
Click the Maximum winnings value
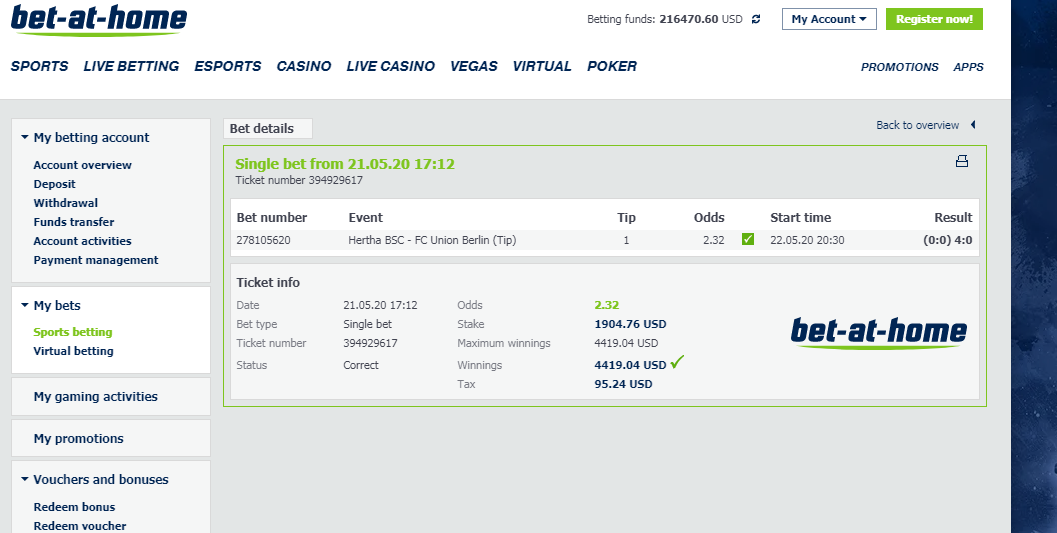626,343
